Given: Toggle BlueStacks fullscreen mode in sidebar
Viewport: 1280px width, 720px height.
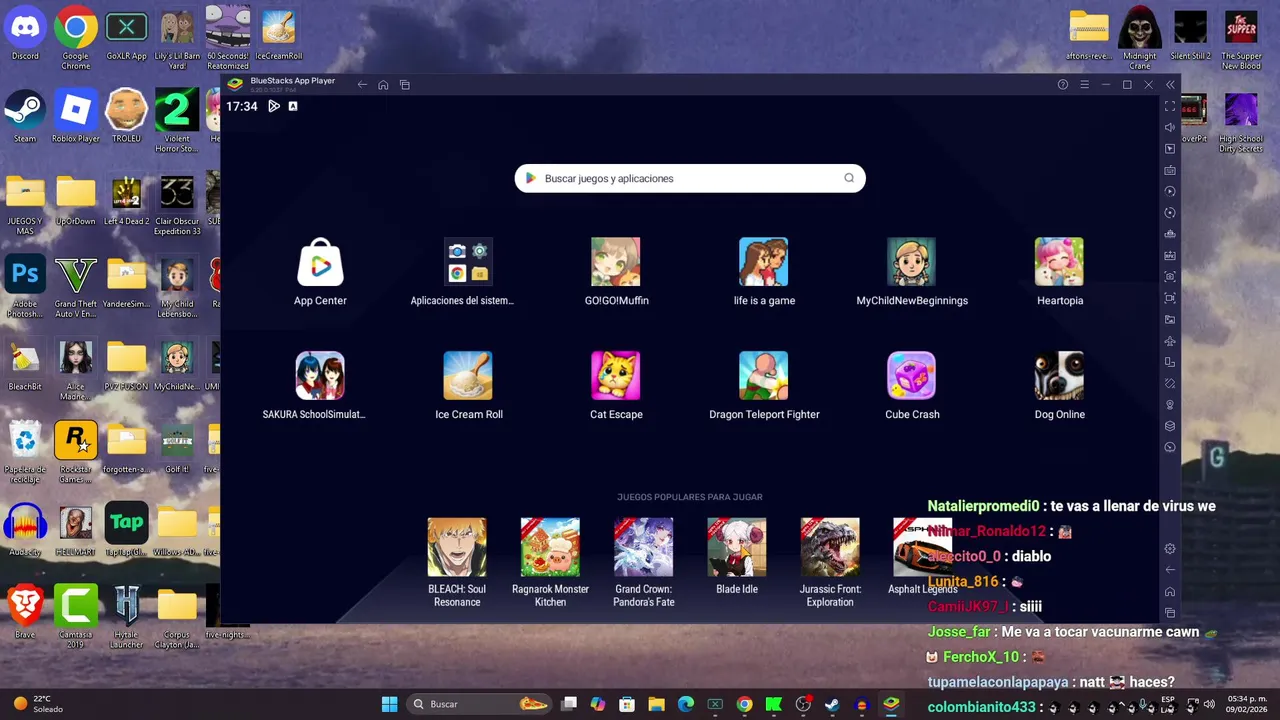Looking at the screenshot, I should tap(1170, 106).
